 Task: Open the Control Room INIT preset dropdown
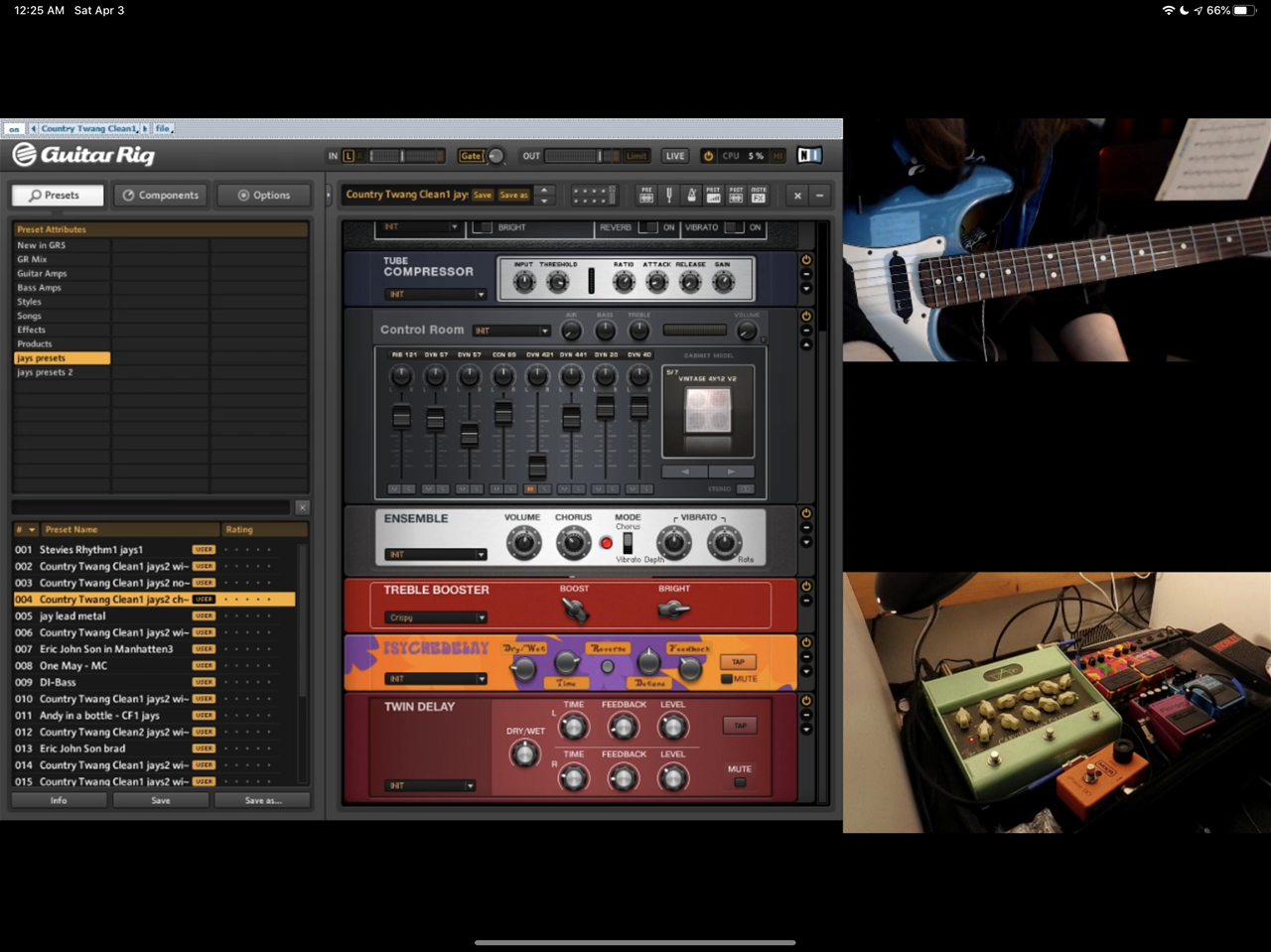pyautogui.click(x=511, y=331)
